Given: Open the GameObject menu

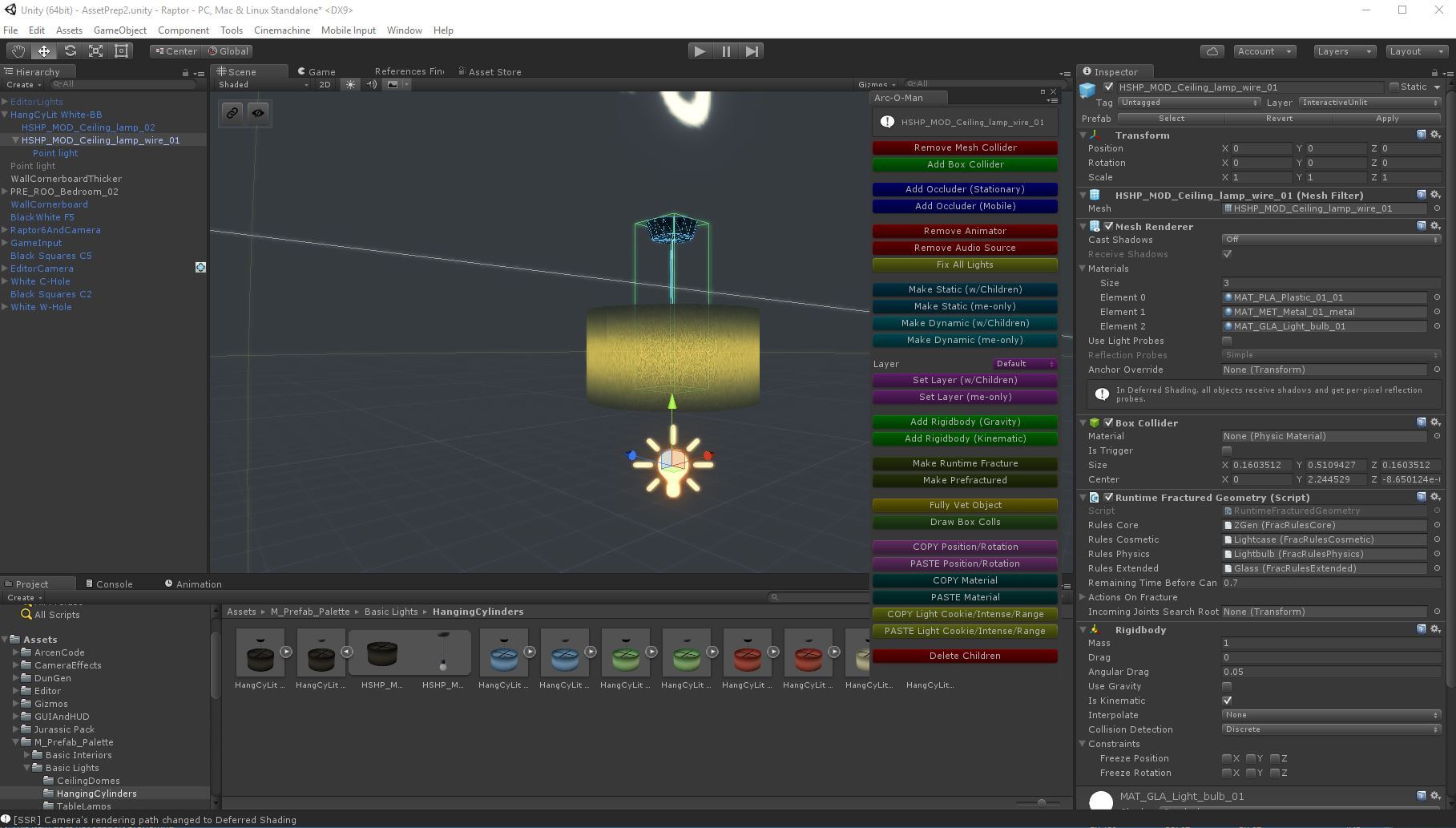Looking at the screenshot, I should 120,30.
